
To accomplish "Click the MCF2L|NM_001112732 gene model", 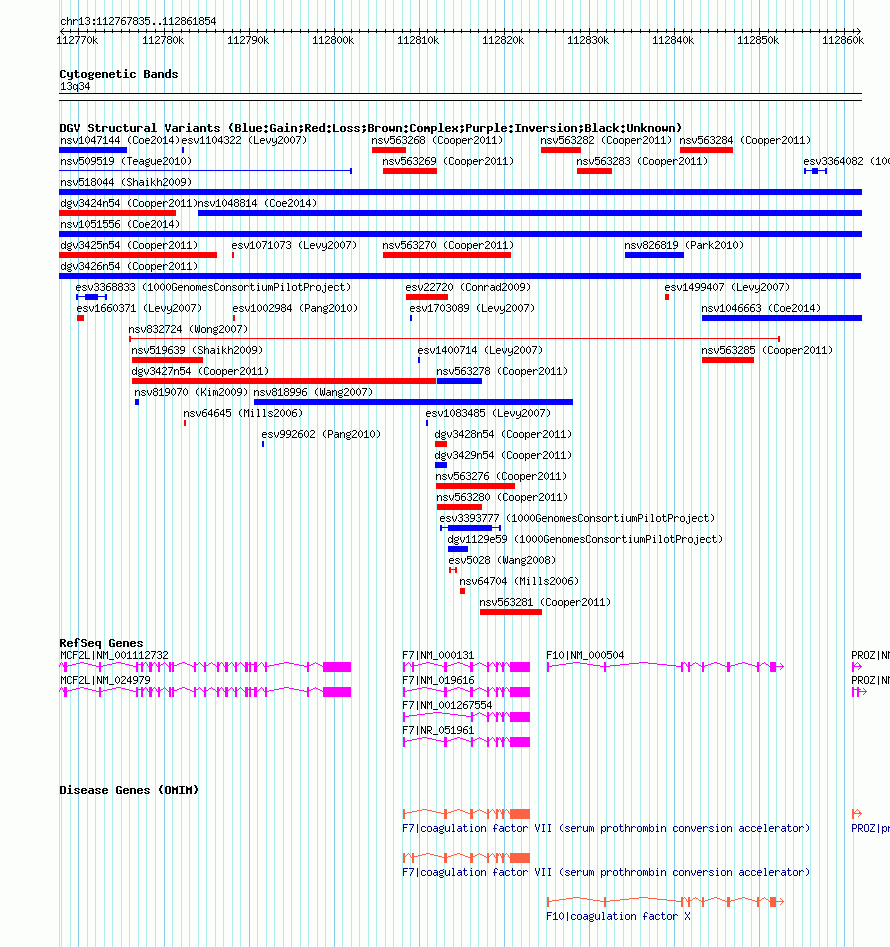I will point(205,667).
